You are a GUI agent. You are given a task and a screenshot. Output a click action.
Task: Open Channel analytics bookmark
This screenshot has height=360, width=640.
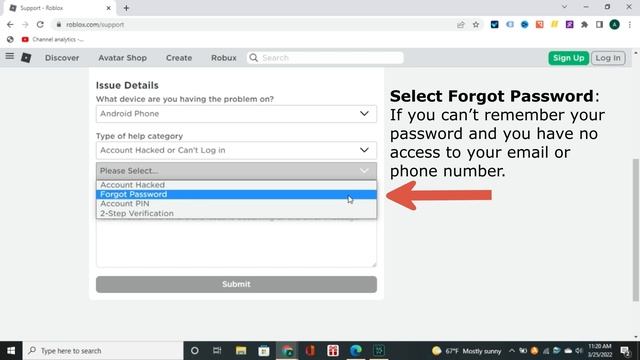[x=53, y=39]
